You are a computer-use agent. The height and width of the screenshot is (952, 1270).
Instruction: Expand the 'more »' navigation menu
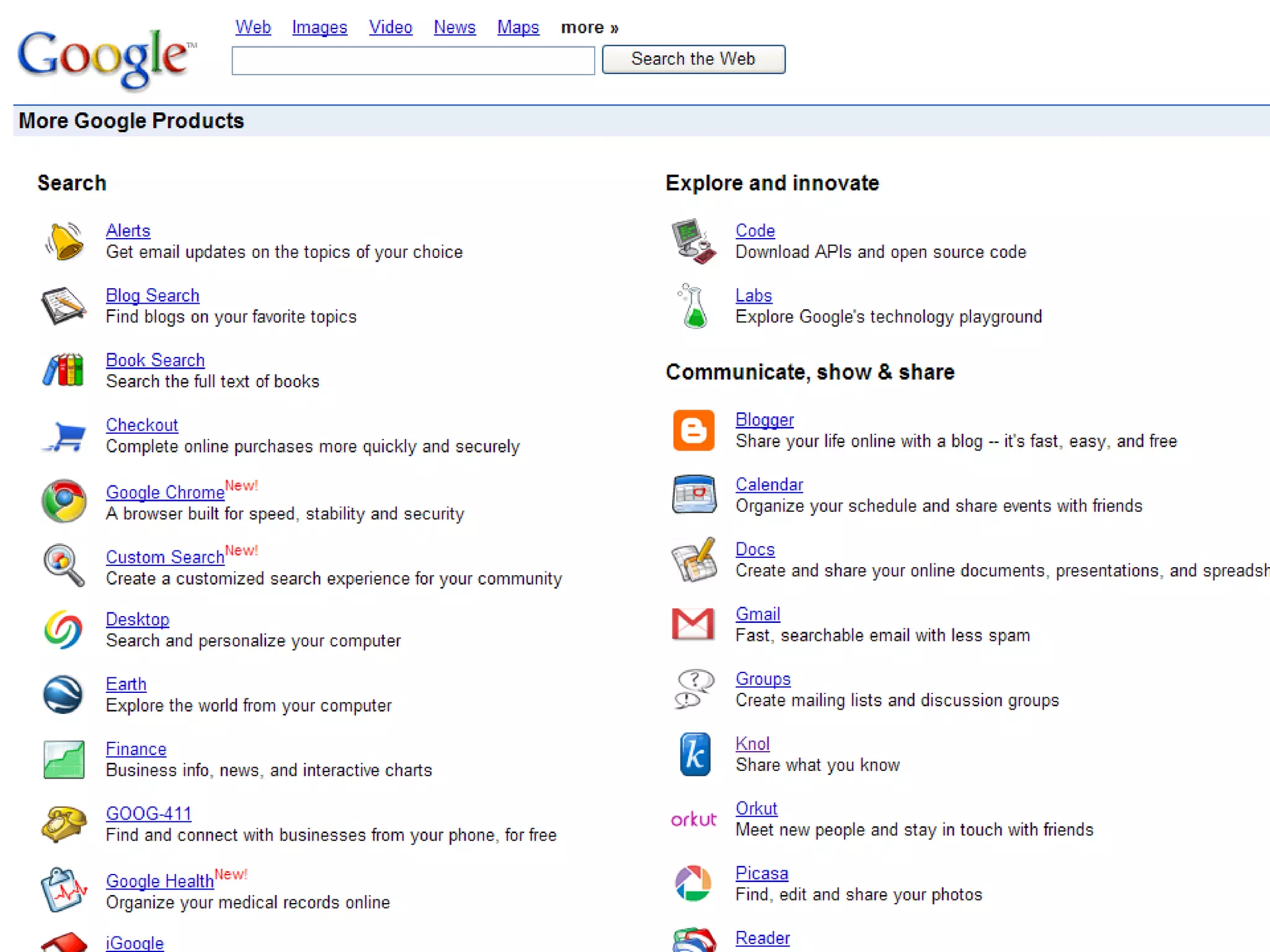(x=589, y=28)
